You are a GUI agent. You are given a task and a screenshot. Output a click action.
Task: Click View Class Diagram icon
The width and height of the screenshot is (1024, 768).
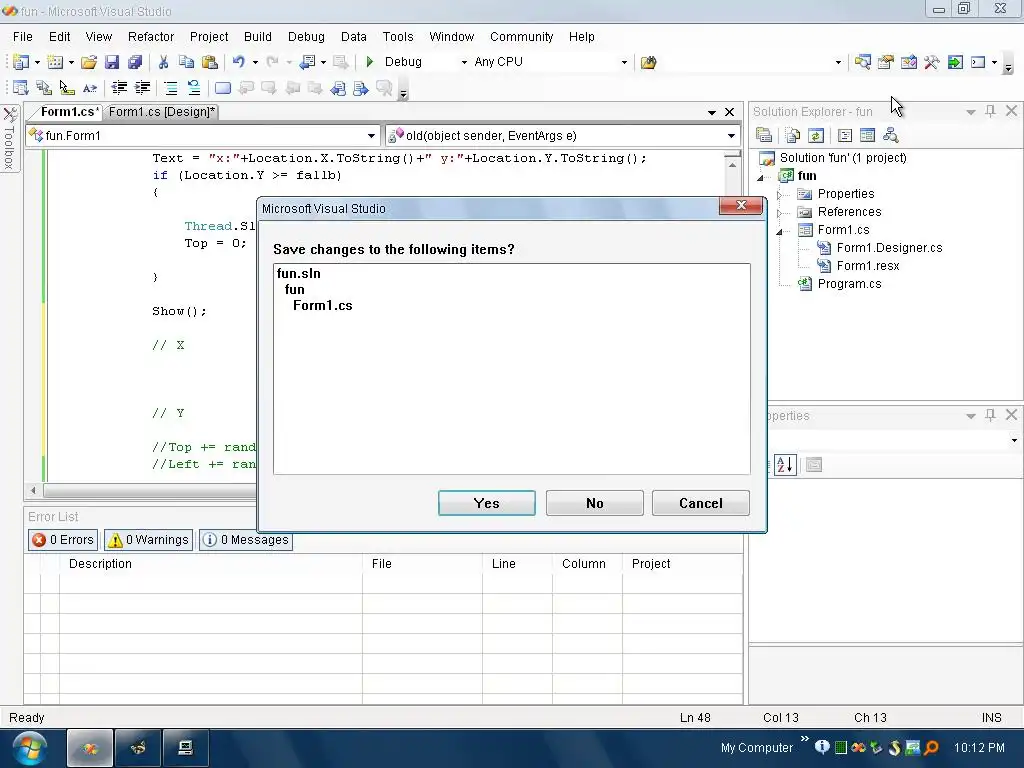click(x=891, y=135)
